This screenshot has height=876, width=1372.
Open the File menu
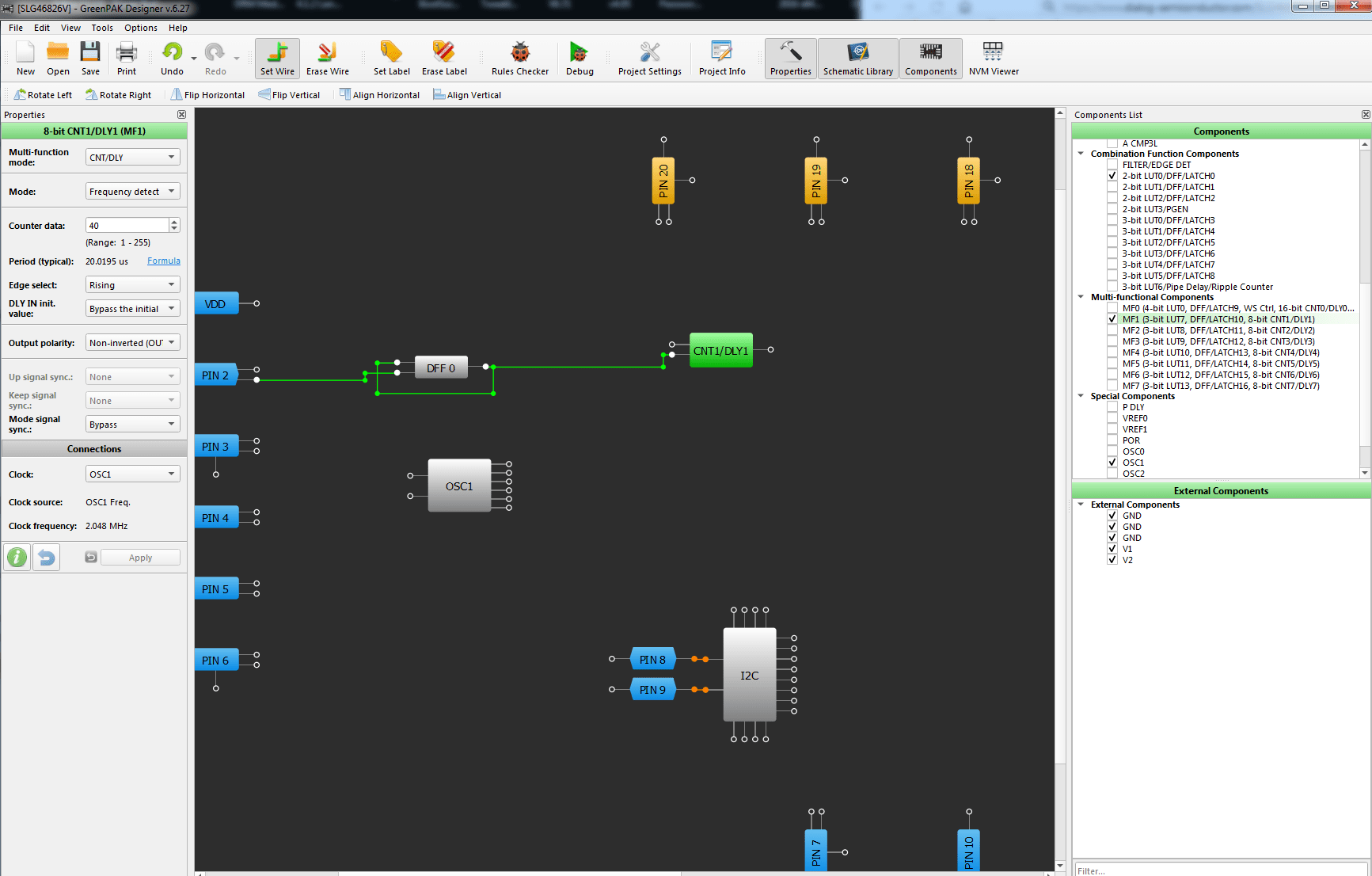tap(16, 28)
